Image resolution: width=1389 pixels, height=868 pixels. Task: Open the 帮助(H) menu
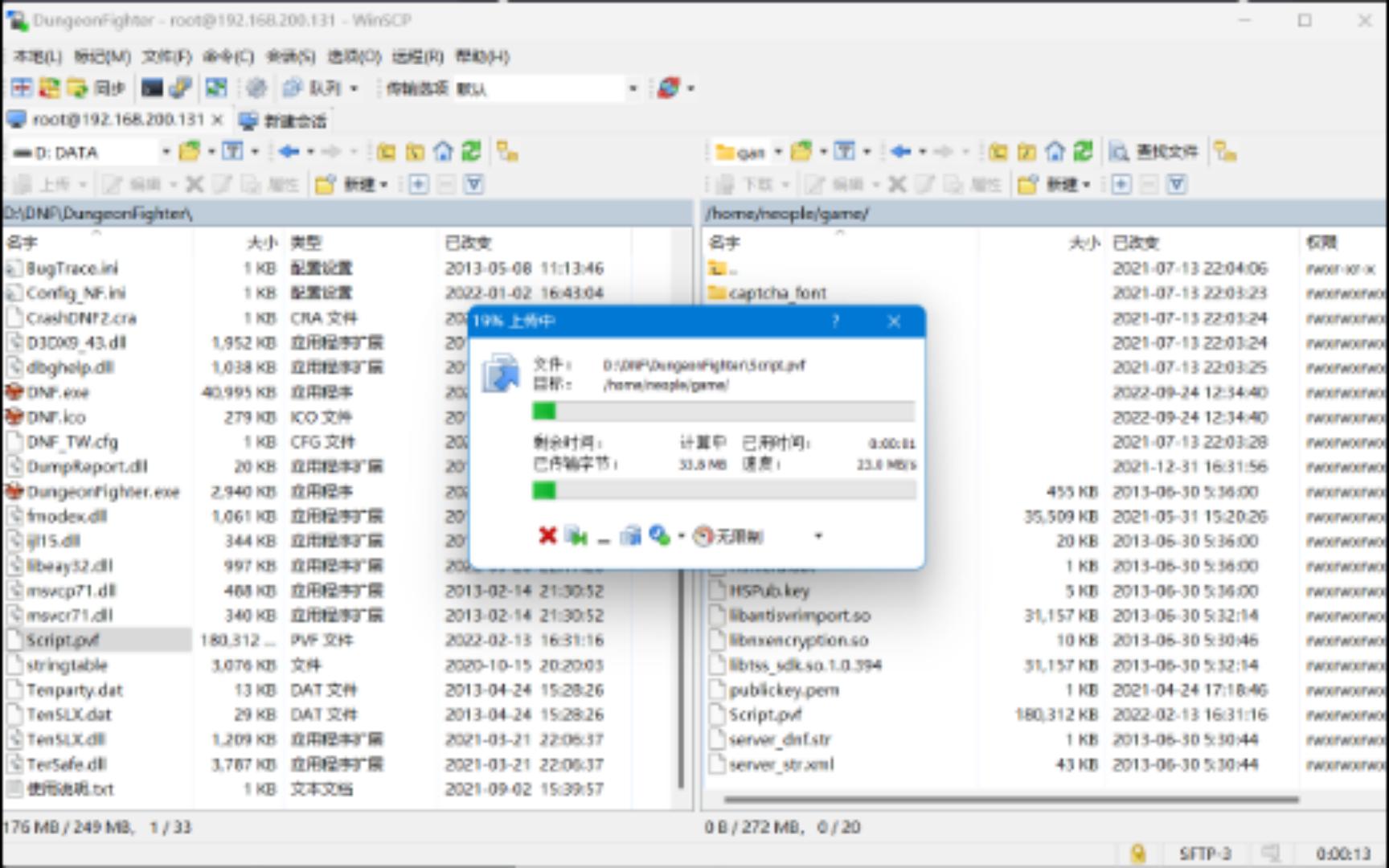(482, 56)
